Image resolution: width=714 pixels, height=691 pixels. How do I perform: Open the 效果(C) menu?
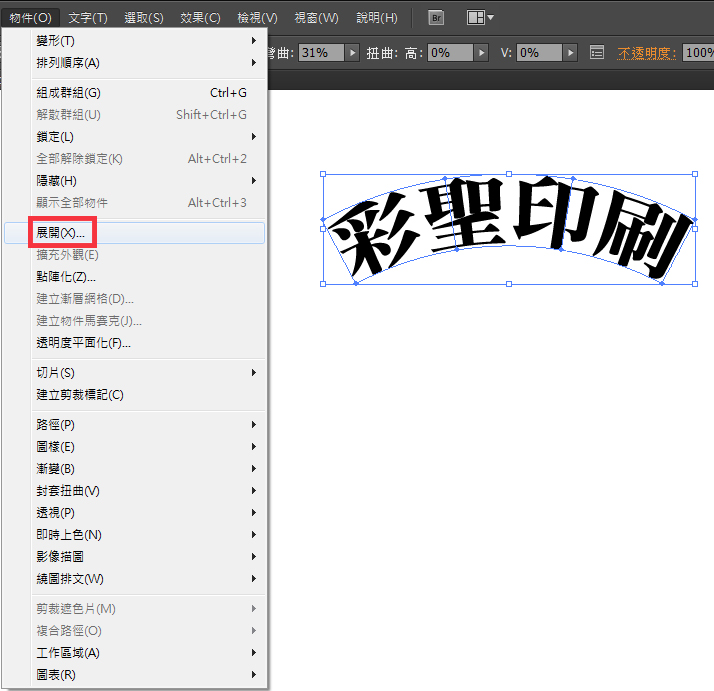pos(200,18)
